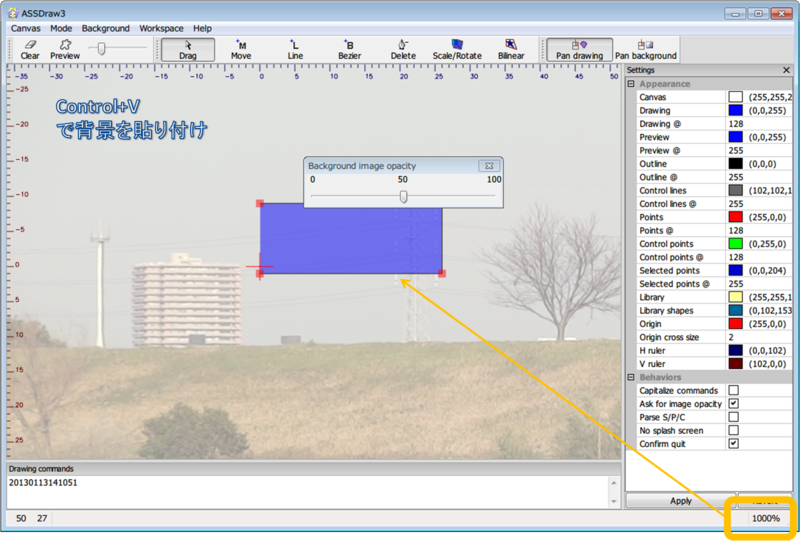Enable Pan drawing mode
800x541 pixels.
coord(580,50)
